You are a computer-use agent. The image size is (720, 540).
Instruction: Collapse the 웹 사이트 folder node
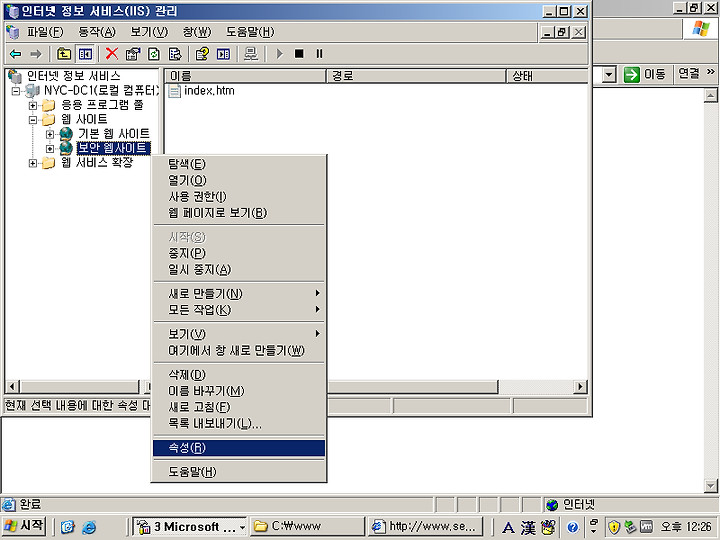click(33, 120)
